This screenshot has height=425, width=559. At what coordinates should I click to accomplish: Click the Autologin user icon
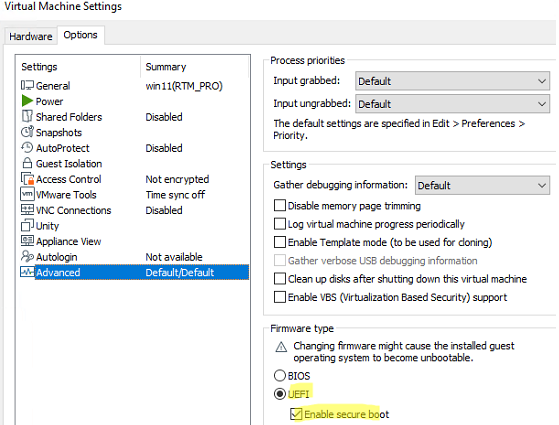point(27,256)
